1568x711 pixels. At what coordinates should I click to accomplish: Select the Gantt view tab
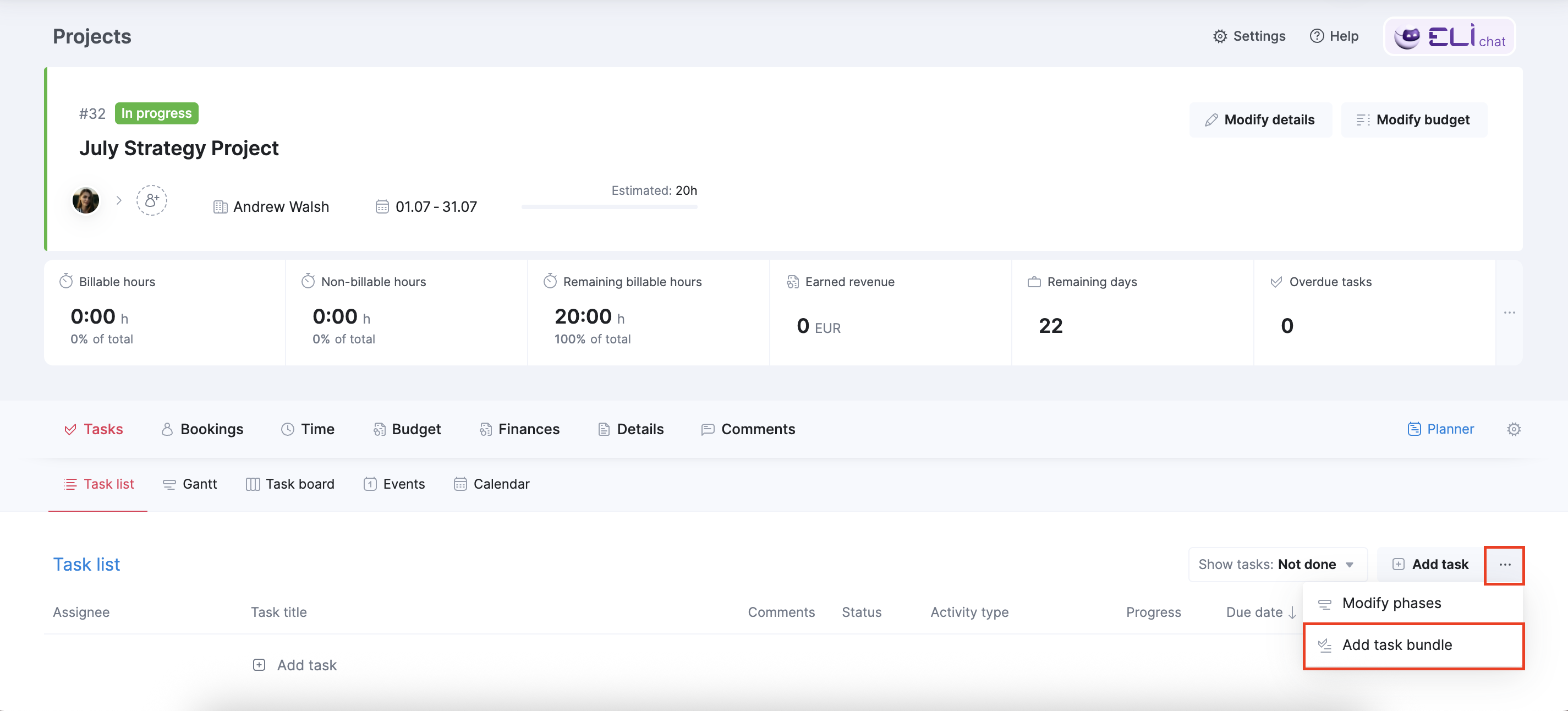(189, 484)
